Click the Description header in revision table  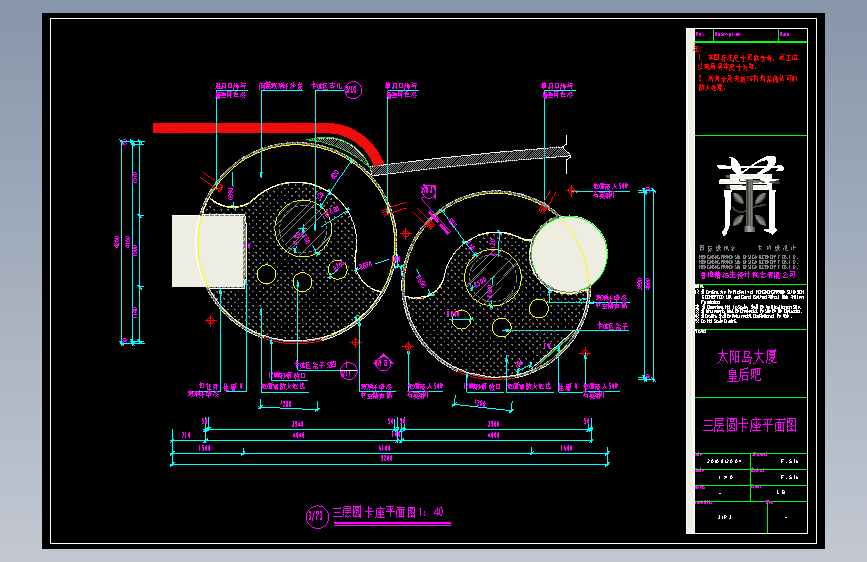point(727,34)
